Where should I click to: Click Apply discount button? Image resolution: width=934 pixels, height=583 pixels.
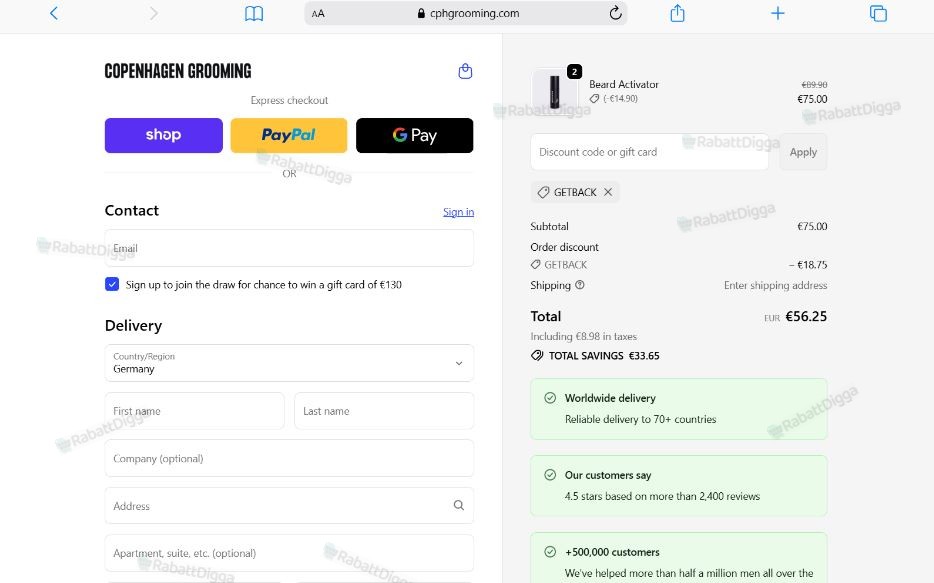803,152
